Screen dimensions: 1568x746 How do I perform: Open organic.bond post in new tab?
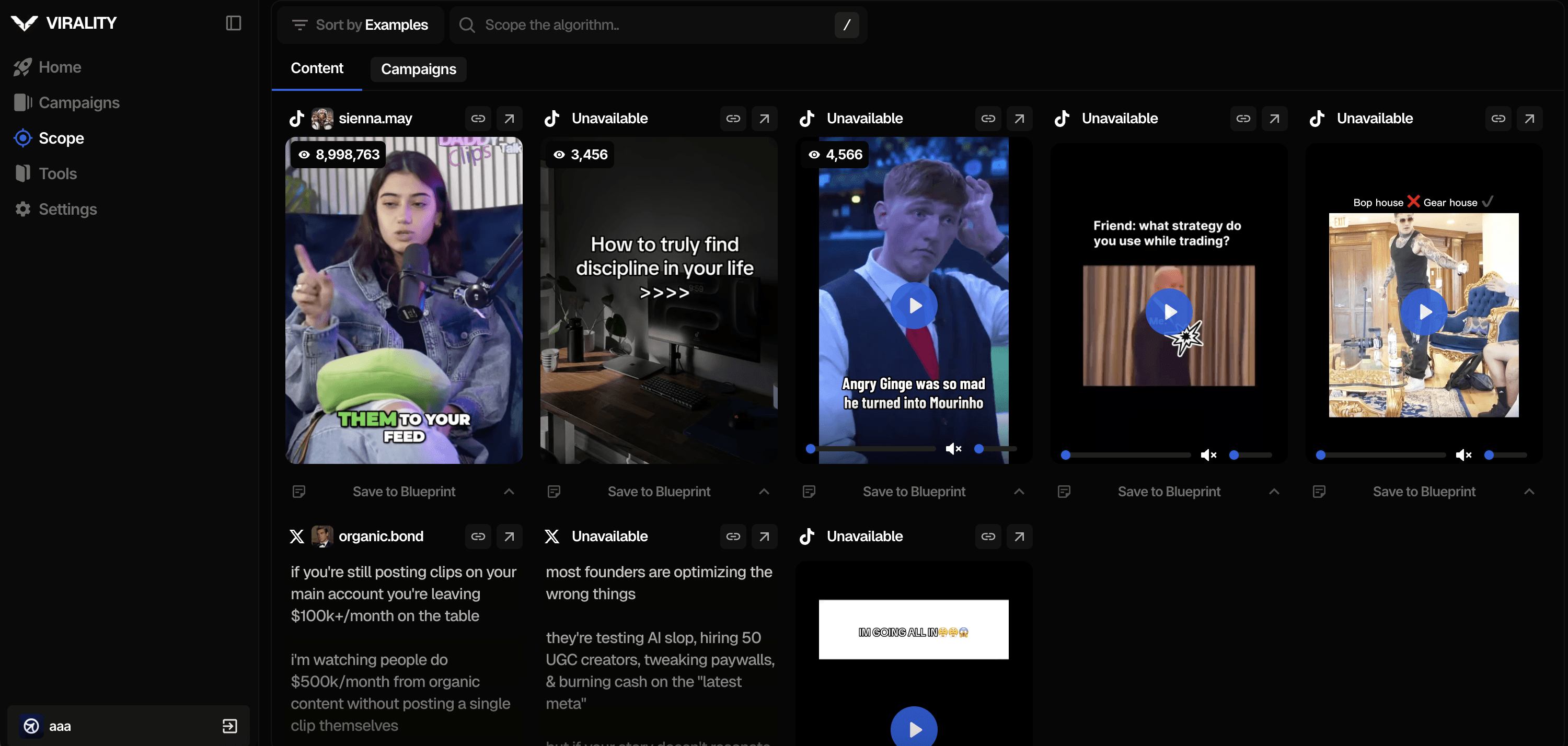509,536
